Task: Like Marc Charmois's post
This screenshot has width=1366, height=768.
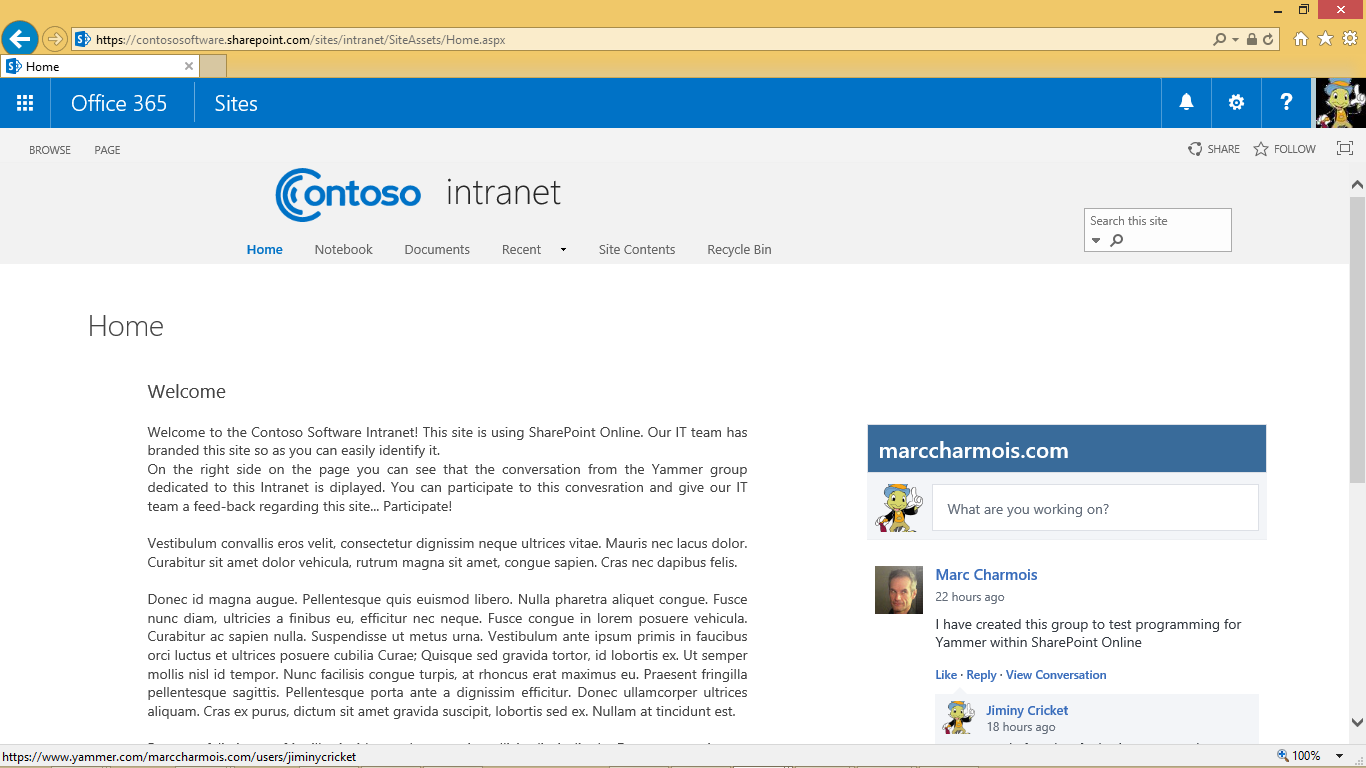Action: pyautogui.click(x=946, y=675)
